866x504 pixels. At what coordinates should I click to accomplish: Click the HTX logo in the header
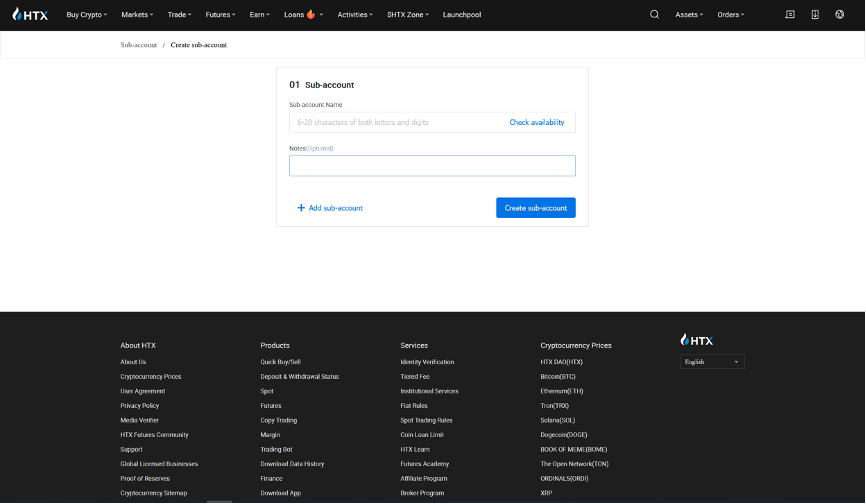point(30,14)
